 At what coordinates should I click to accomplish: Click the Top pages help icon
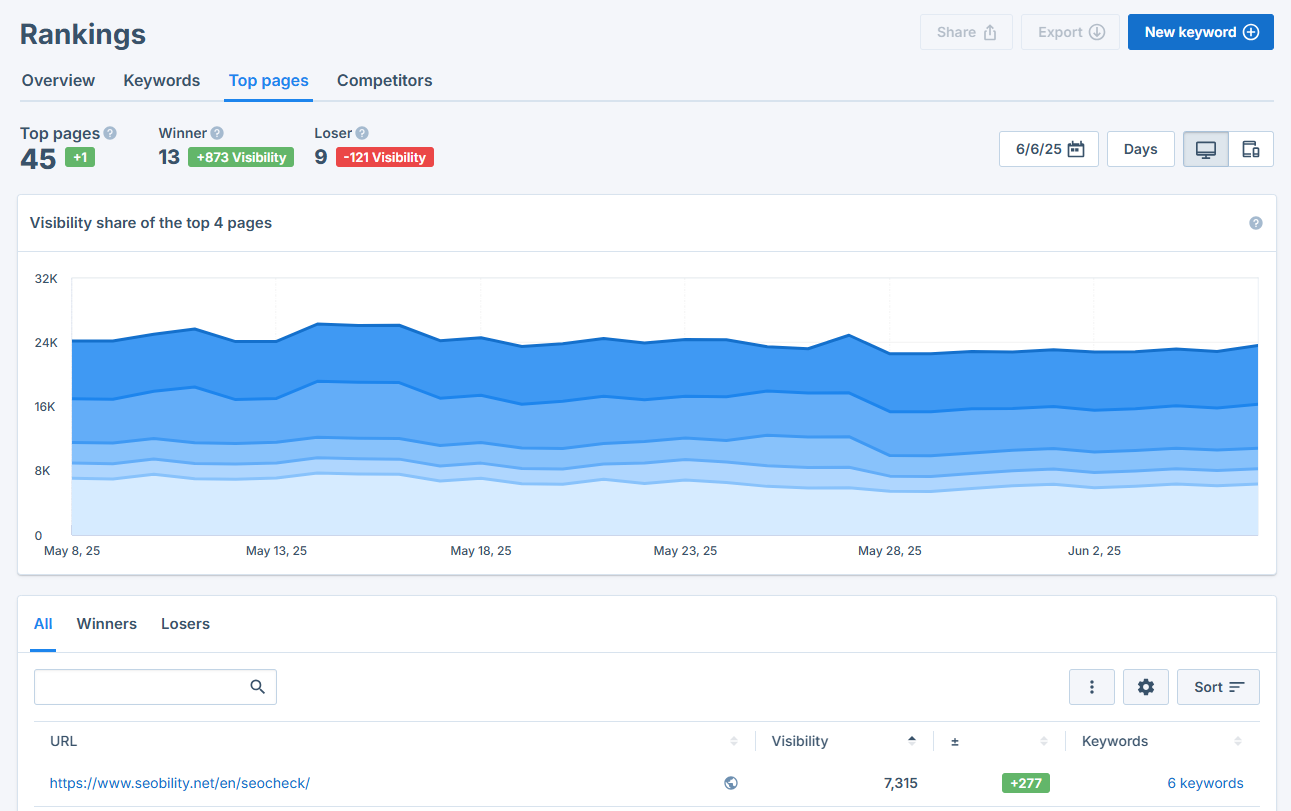click(109, 132)
